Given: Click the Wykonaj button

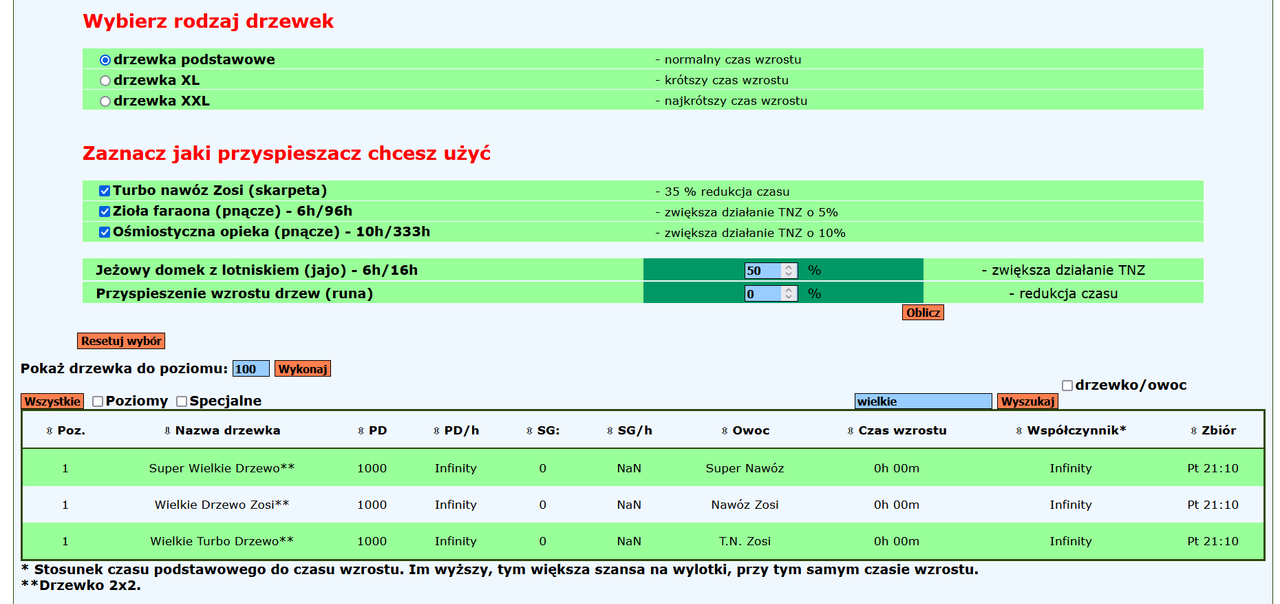Looking at the screenshot, I should [303, 369].
